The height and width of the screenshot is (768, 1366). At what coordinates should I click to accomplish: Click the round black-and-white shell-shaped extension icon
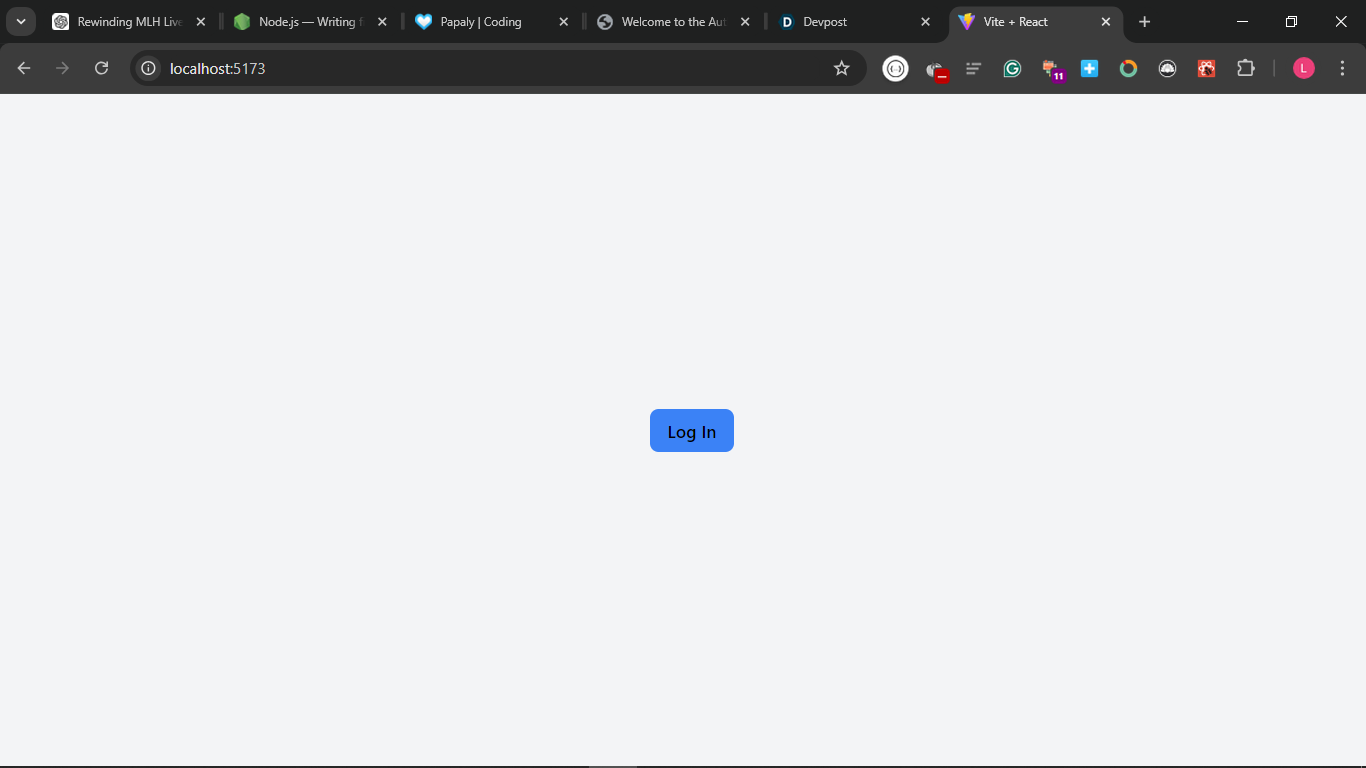pyautogui.click(x=1167, y=68)
